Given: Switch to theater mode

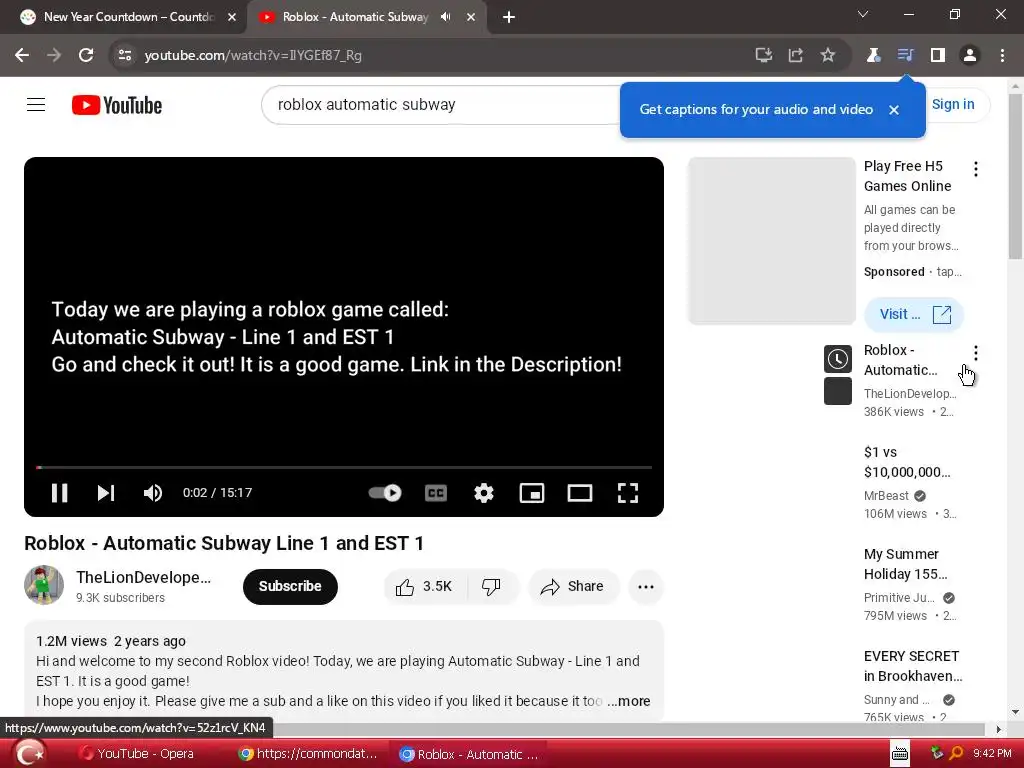Looking at the screenshot, I should pos(580,493).
